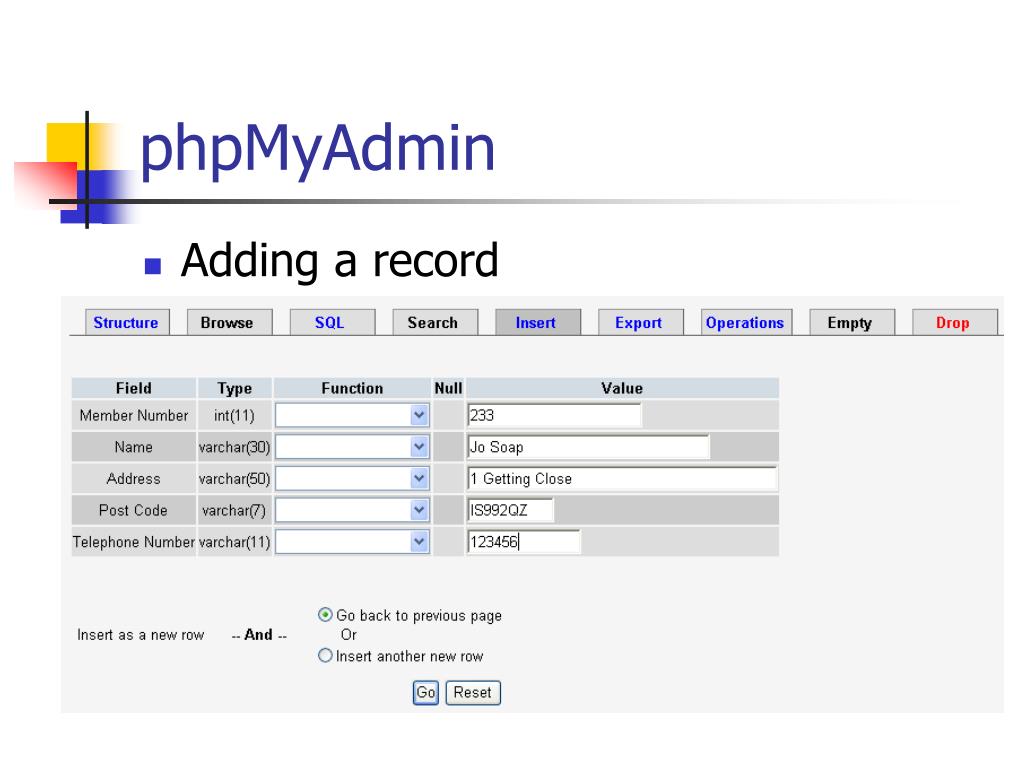
Task: Click the Reset button
Action: tap(473, 693)
